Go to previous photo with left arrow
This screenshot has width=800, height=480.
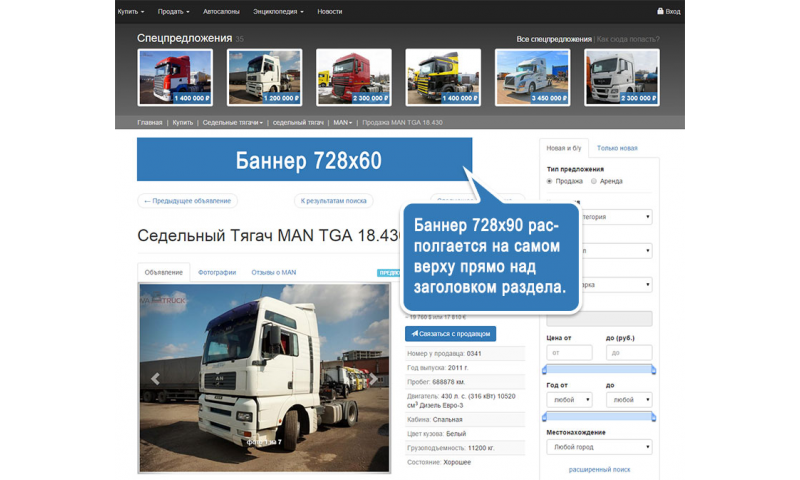tap(155, 379)
